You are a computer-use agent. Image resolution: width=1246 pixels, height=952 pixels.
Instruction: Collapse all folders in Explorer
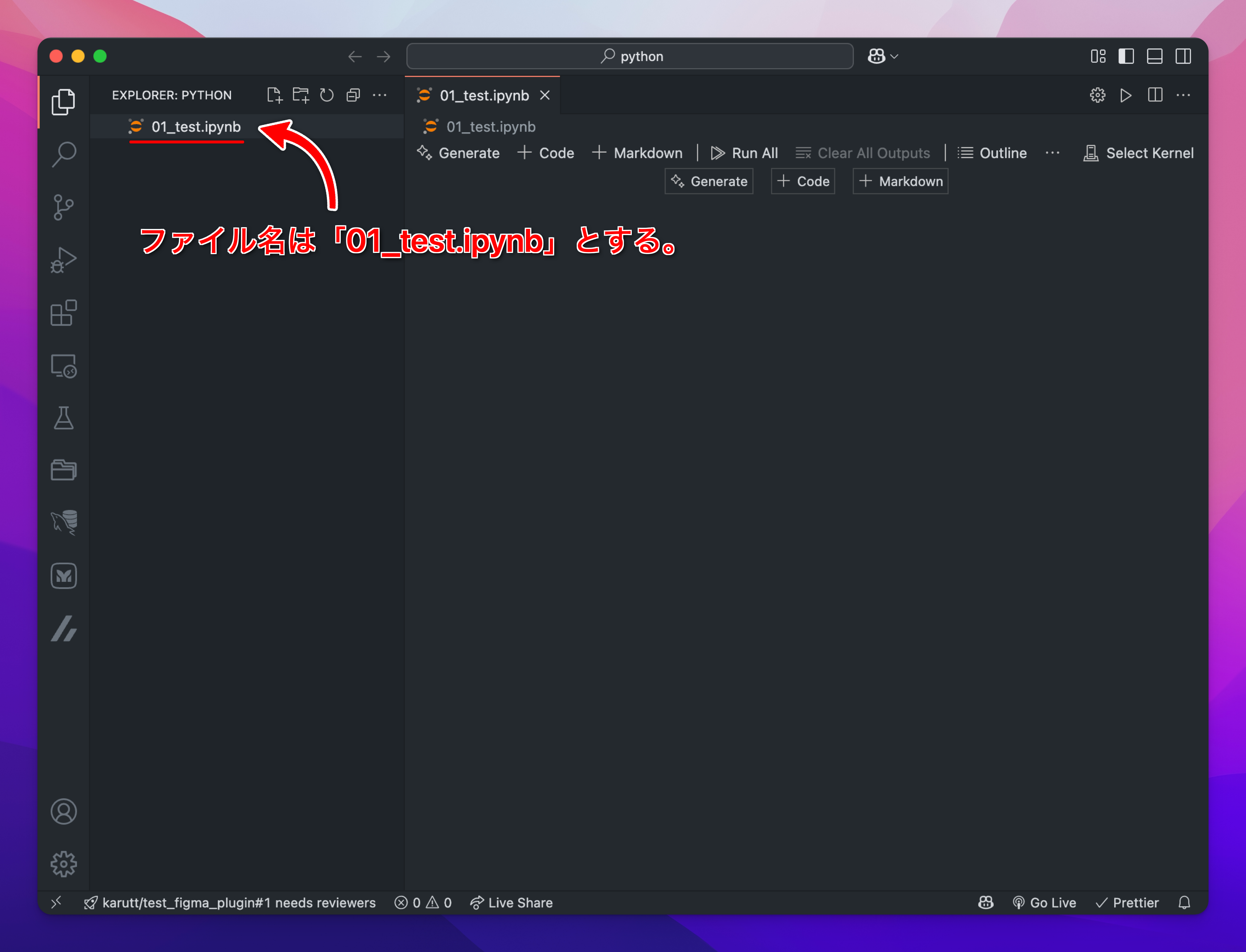tap(353, 95)
